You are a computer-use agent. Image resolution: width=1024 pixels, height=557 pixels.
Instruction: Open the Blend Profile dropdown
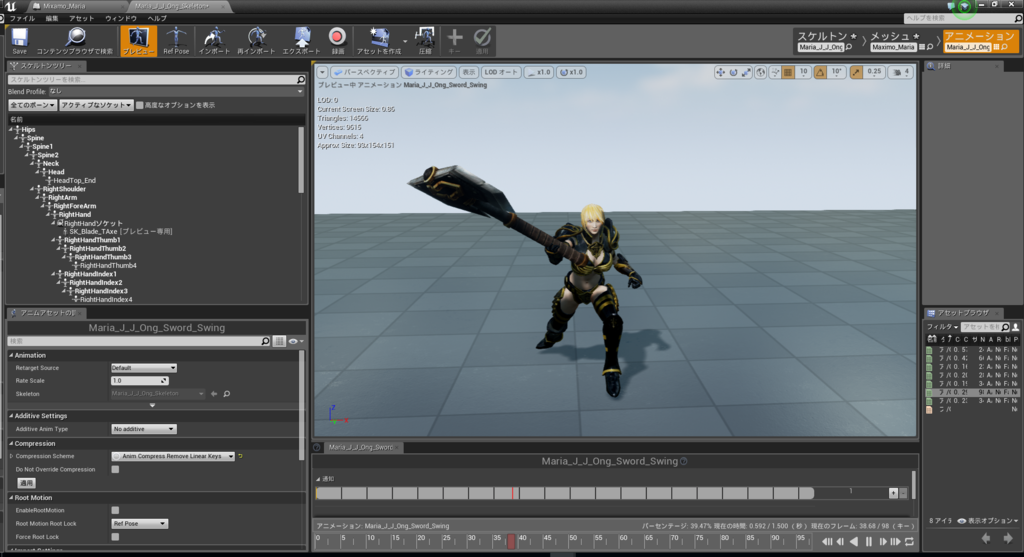tap(176, 91)
